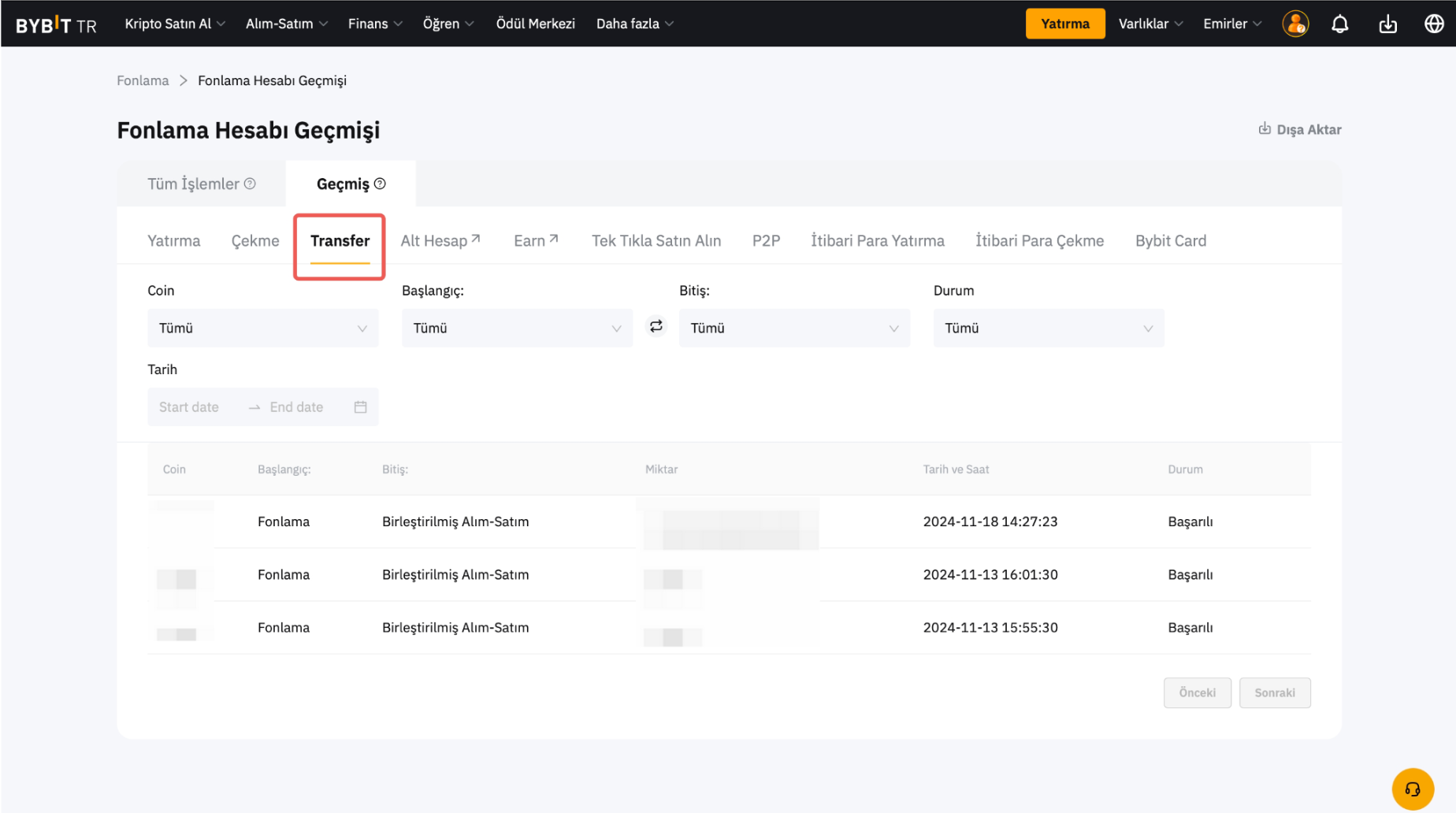The height and width of the screenshot is (813, 1456).
Task: Switch to the Çekme tab
Action: coord(255,241)
